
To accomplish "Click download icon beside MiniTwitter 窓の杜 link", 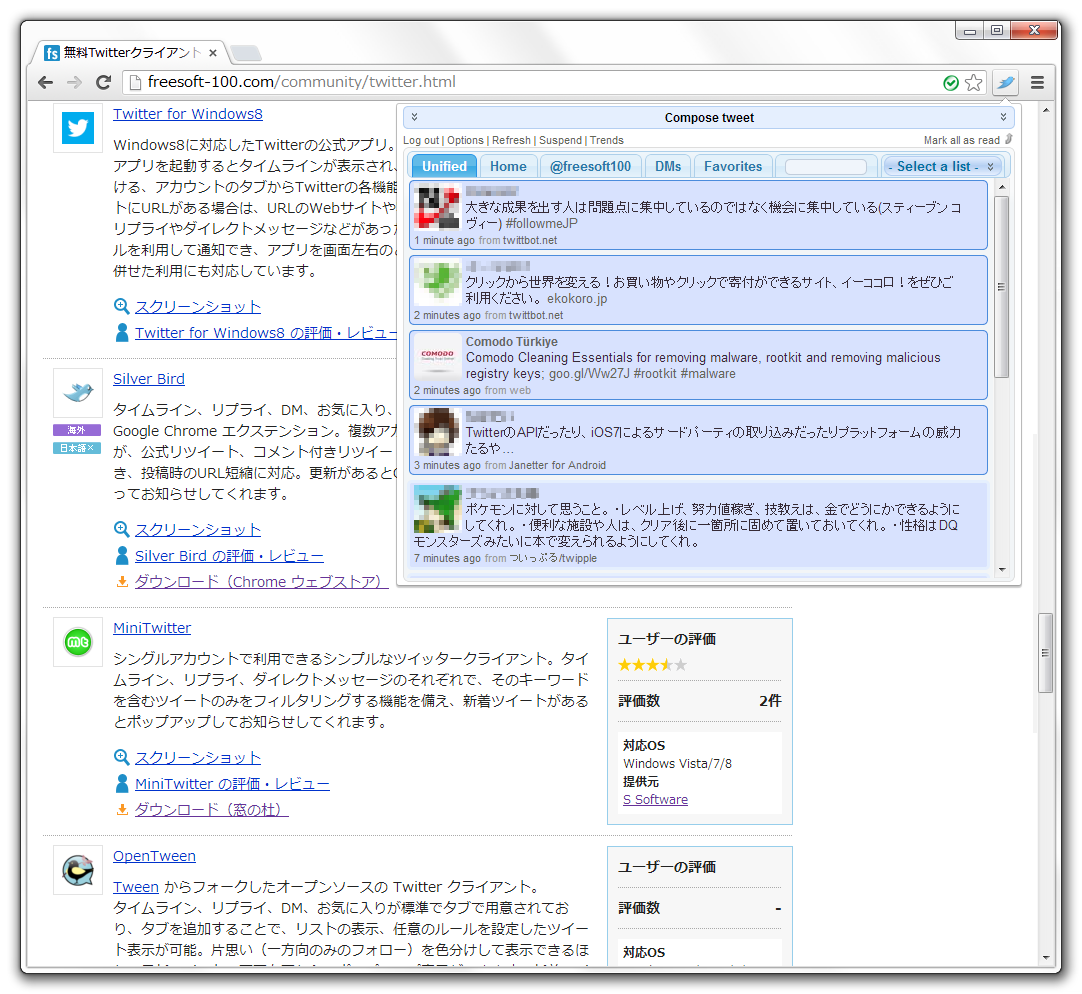I will pyautogui.click(x=122, y=809).
